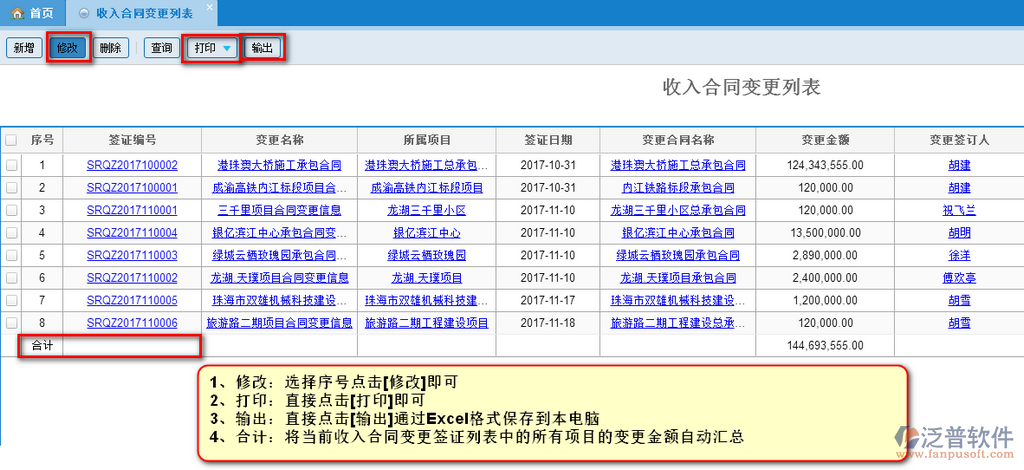Switch to the 首页 tab
Screen dimensions: 1024x470
point(33,13)
